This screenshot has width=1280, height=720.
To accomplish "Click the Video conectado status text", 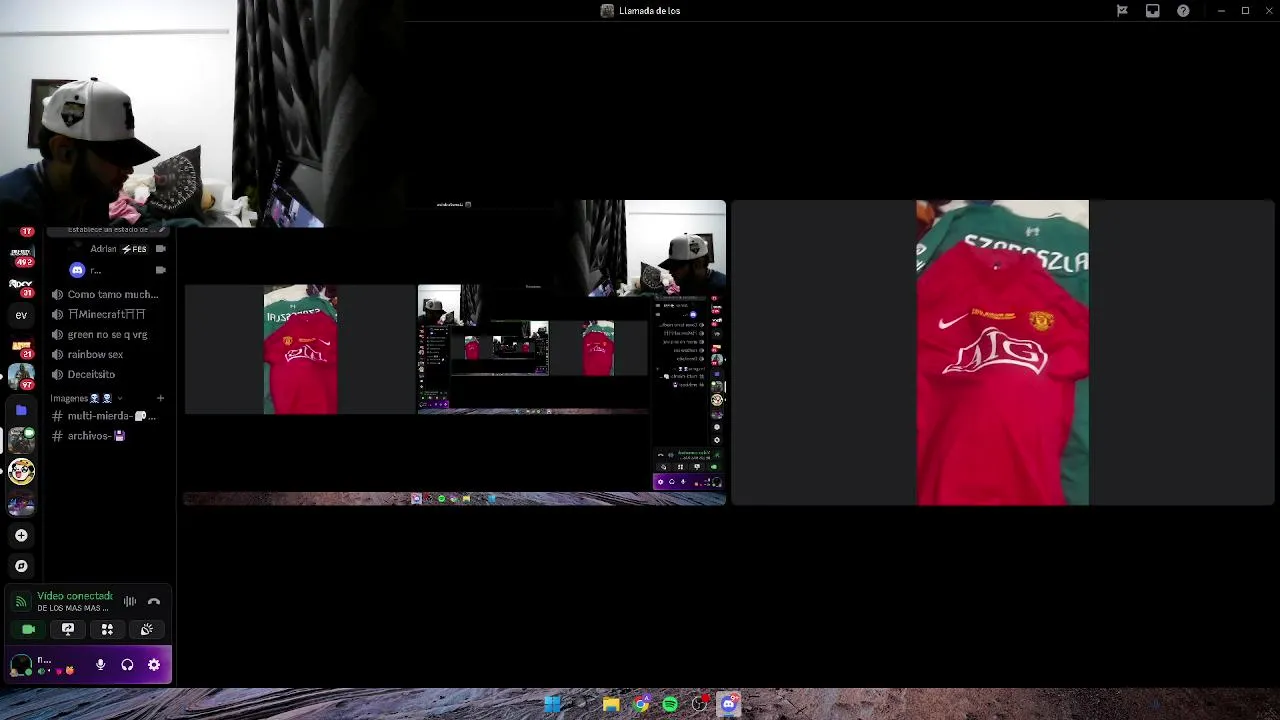I will [75, 596].
